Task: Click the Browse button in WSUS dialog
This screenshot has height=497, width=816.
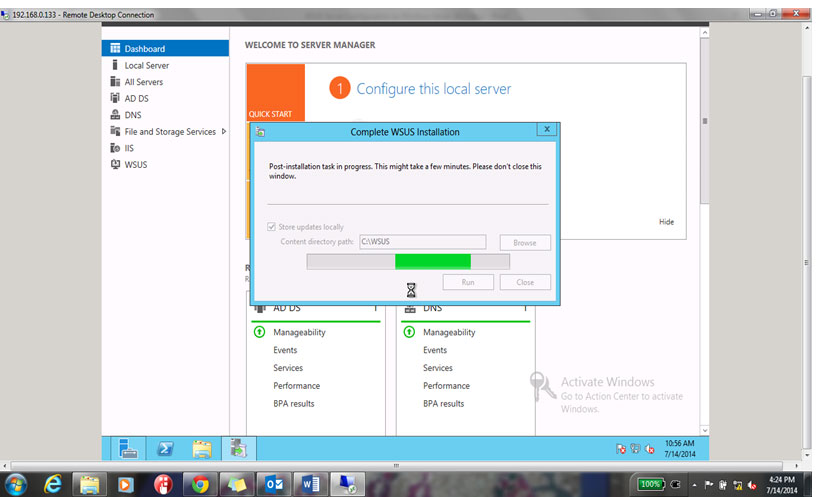Action: pyautogui.click(x=525, y=243)
